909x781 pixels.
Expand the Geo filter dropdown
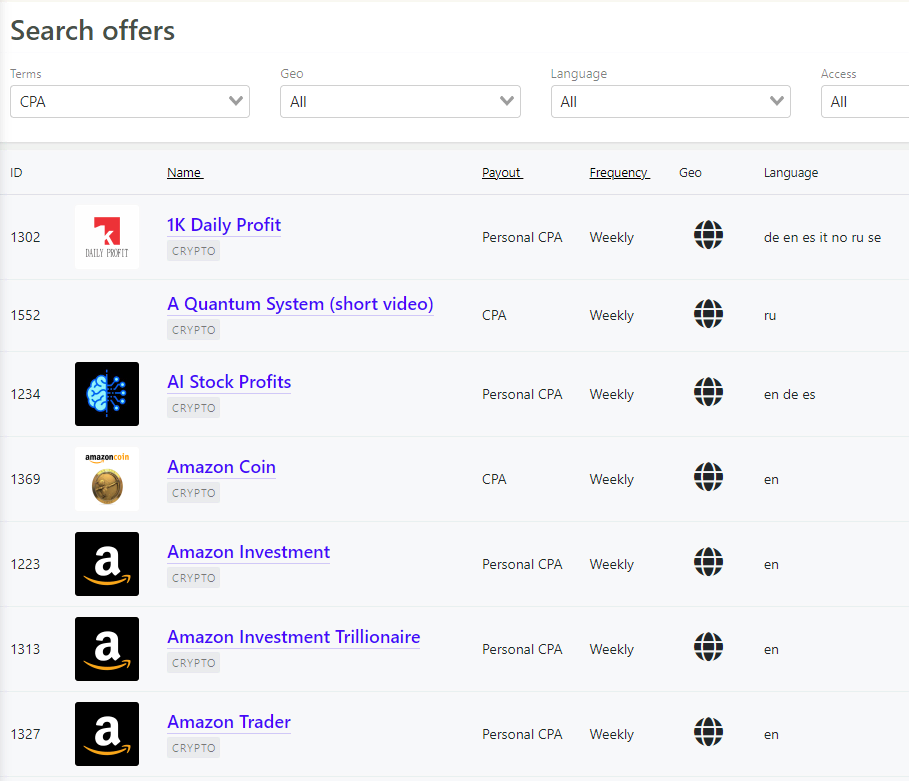[x=400, y=101]
